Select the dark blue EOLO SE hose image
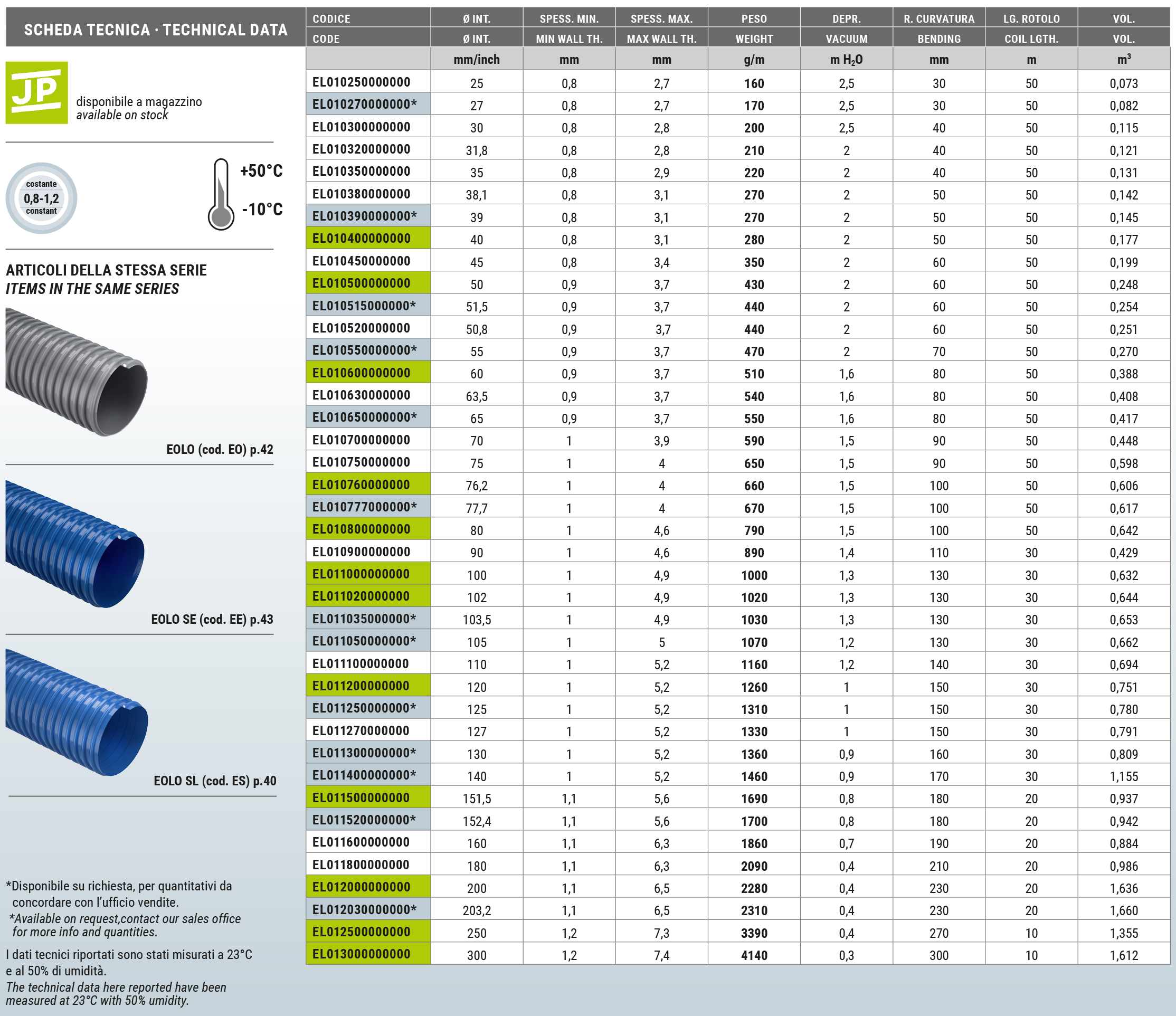 75,544
